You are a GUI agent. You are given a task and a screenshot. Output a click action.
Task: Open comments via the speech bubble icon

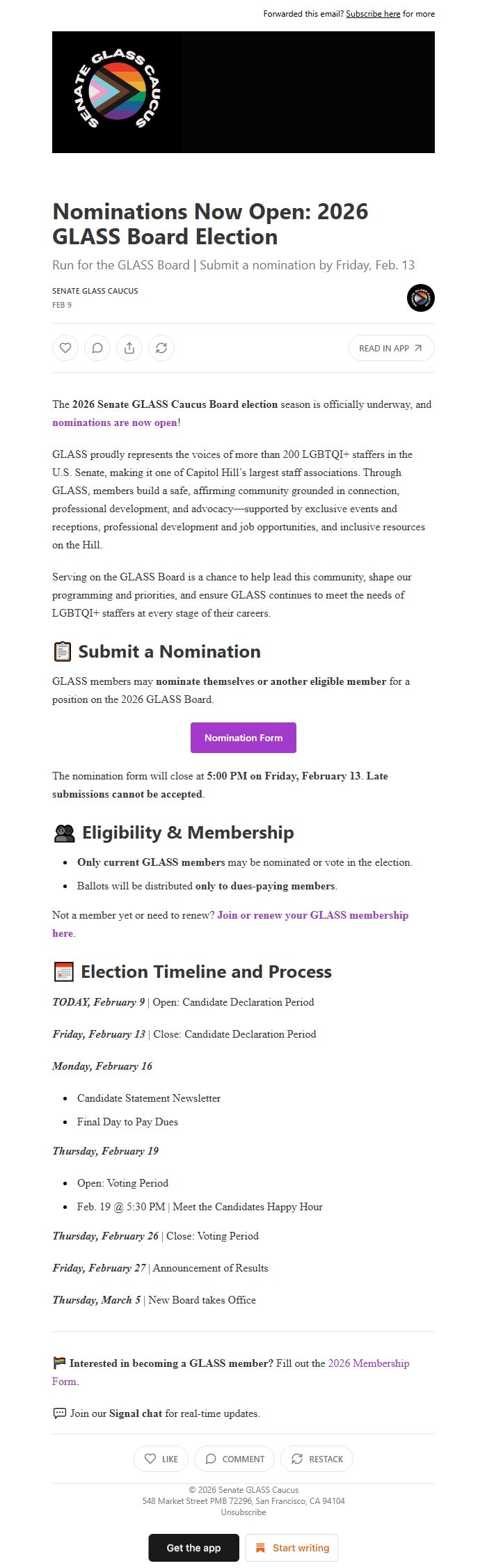[97, 347]
